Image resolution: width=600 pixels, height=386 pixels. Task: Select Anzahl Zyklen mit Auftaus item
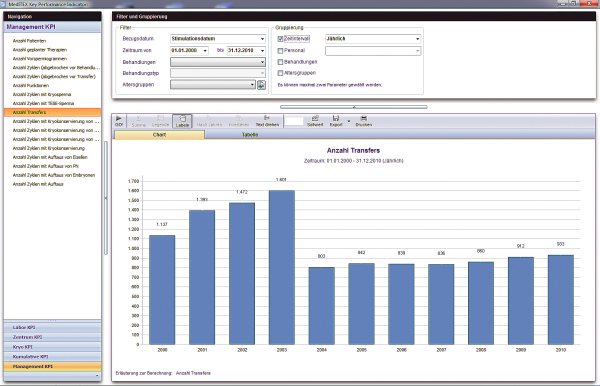tap(38, 184)
